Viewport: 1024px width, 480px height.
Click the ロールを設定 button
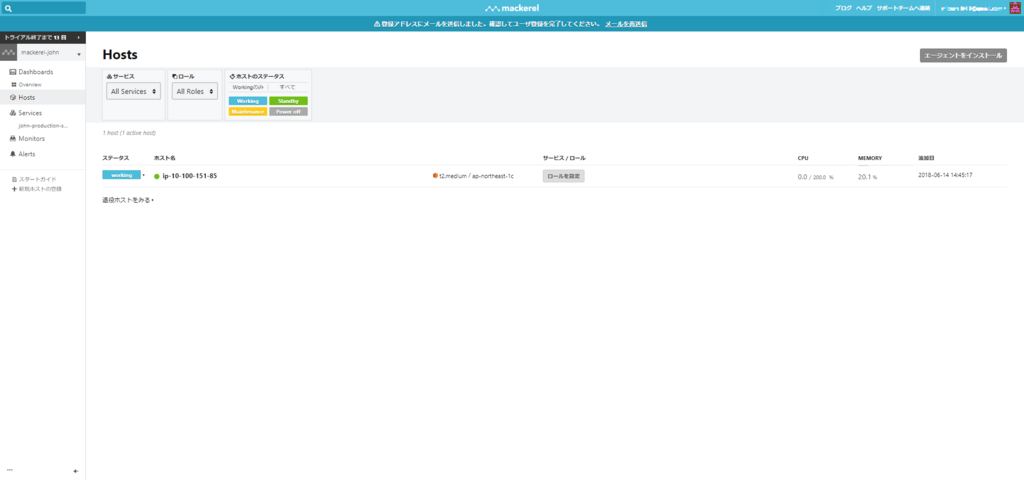[564, 176]
